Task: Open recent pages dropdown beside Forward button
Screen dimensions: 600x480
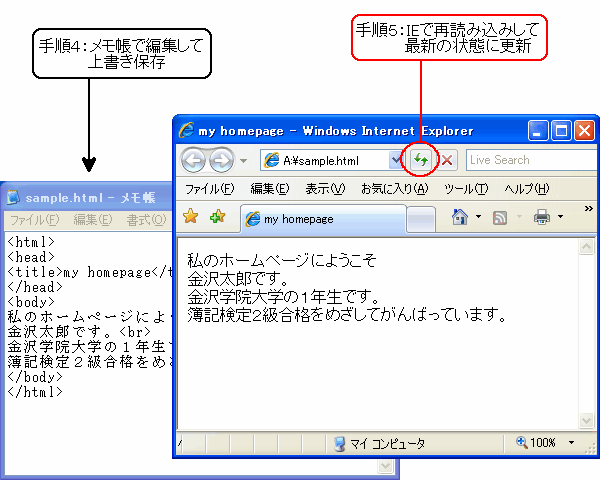Action: point(243,161)
